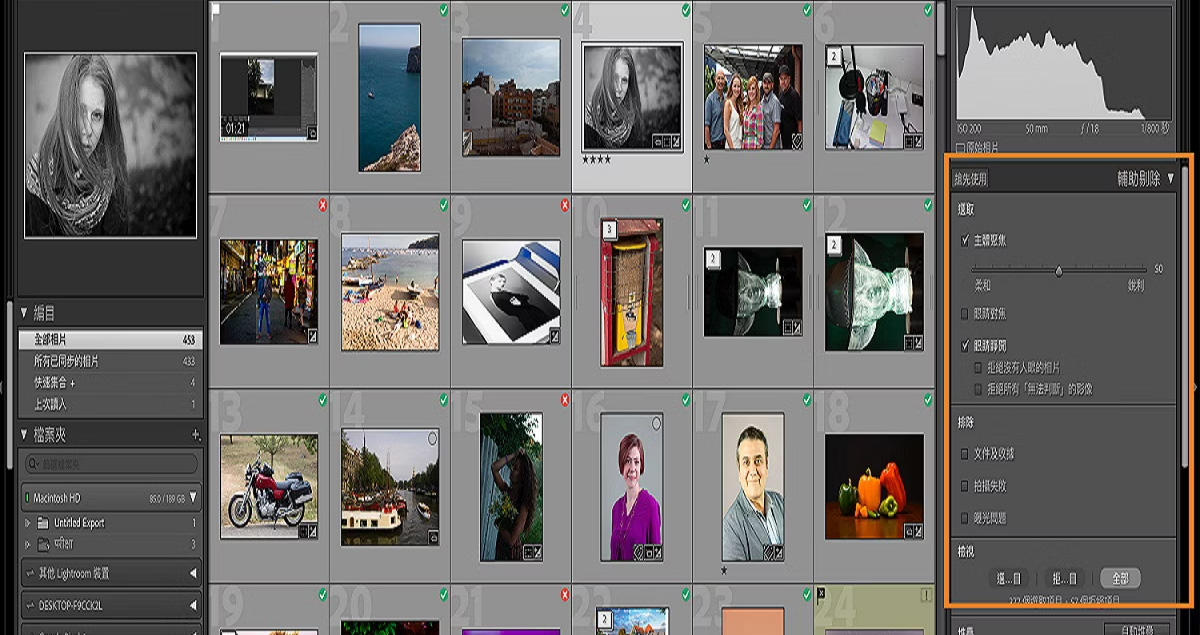Click a star in the four-star rating under photo 4

point(596,160)
